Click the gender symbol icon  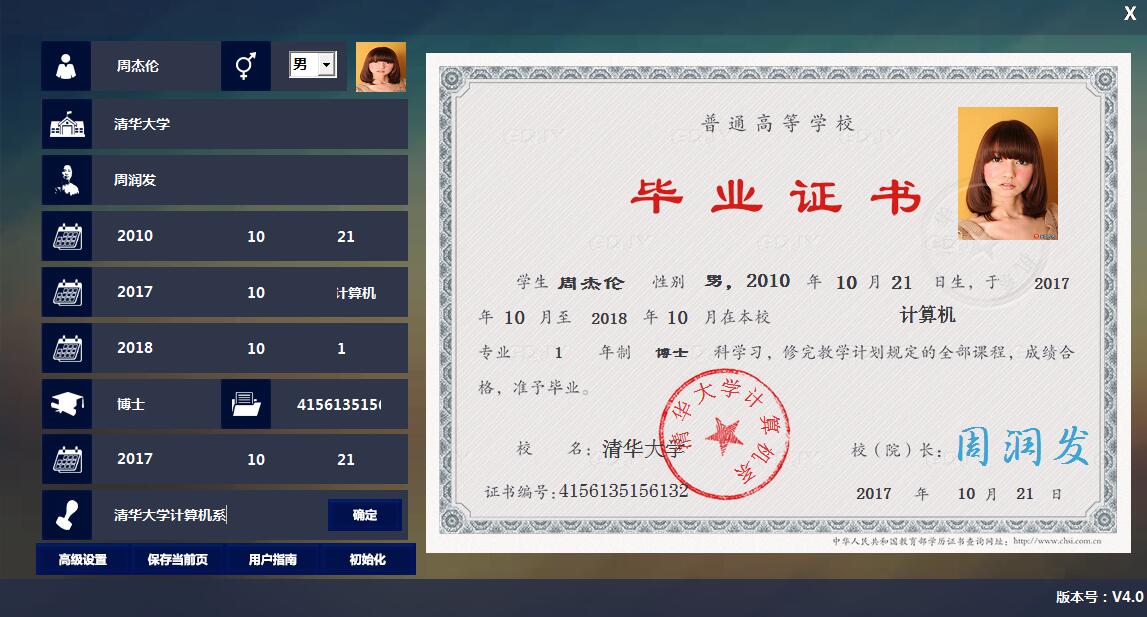point(246,66)
